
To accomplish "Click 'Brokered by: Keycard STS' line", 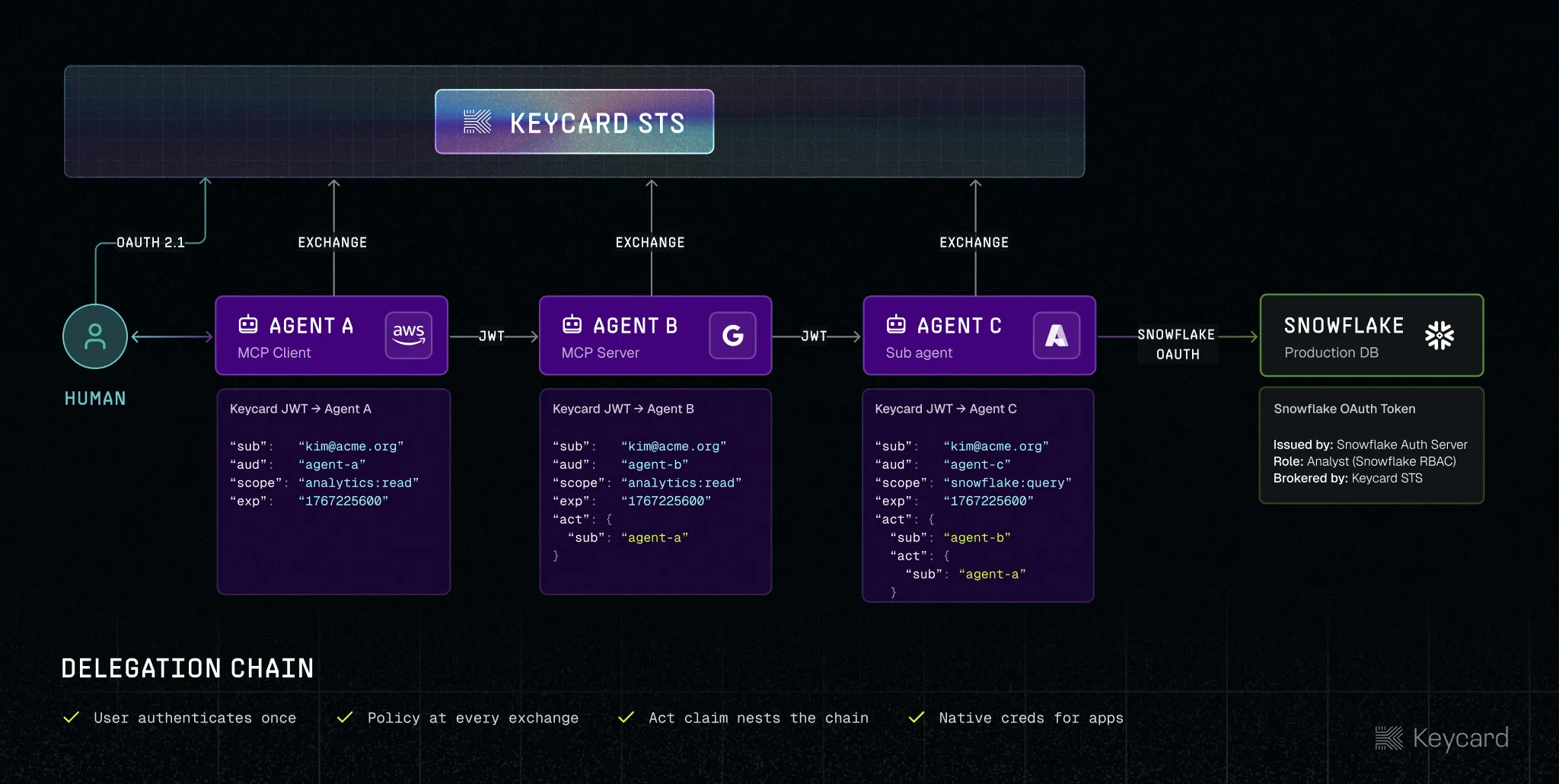I will tap(1348, 478).
